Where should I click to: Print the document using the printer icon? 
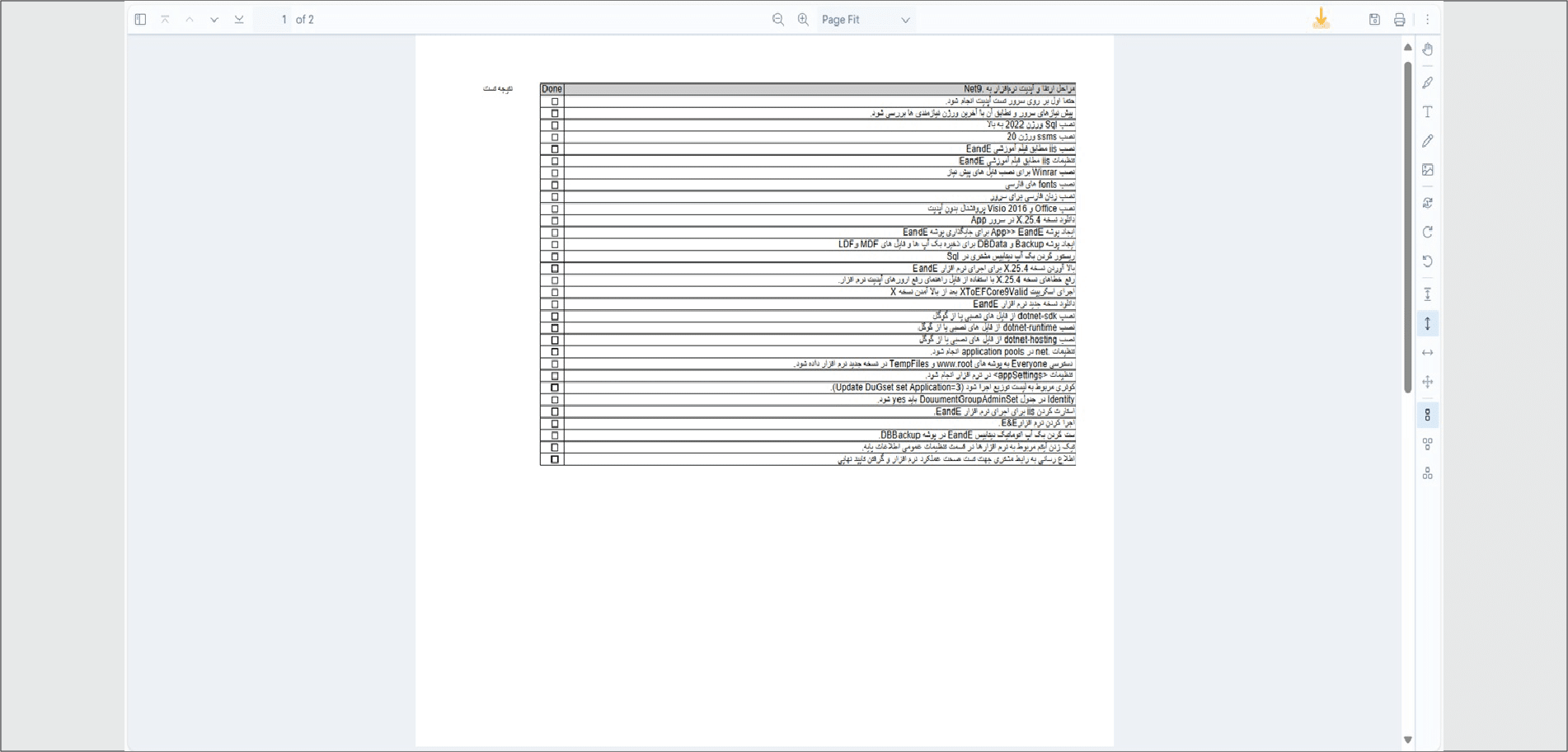(1399, 20)
